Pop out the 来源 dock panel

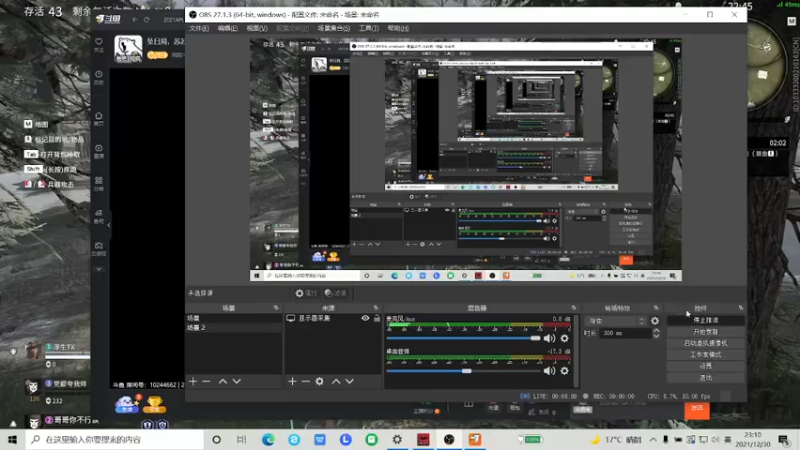[376, 308]
